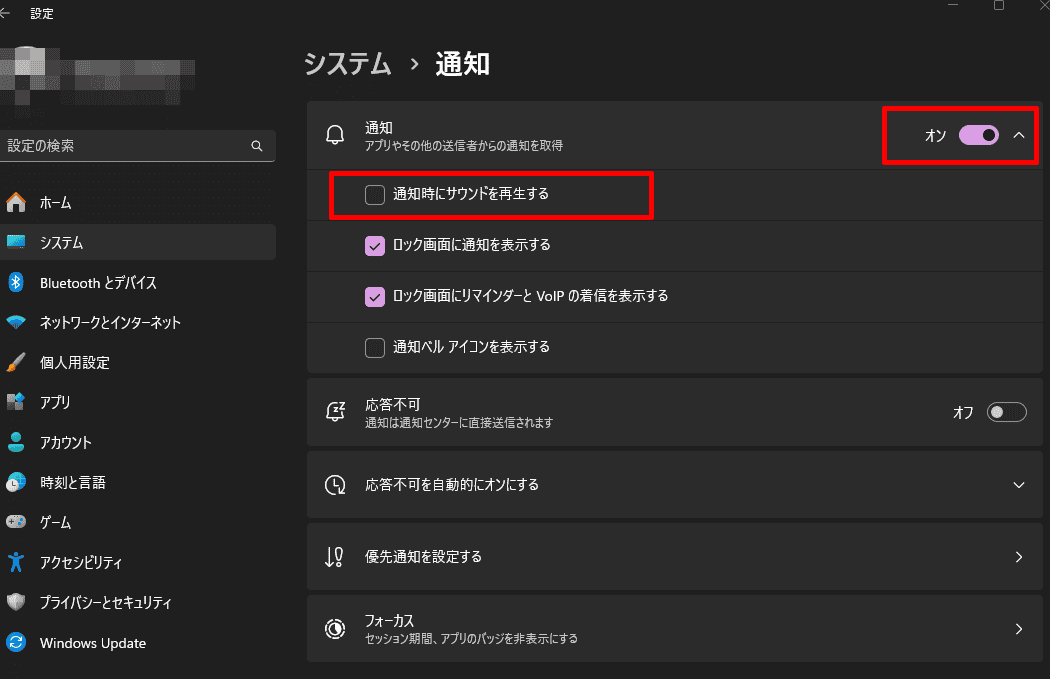Check 通知時にサウンドを再生する checkbox

375,195
